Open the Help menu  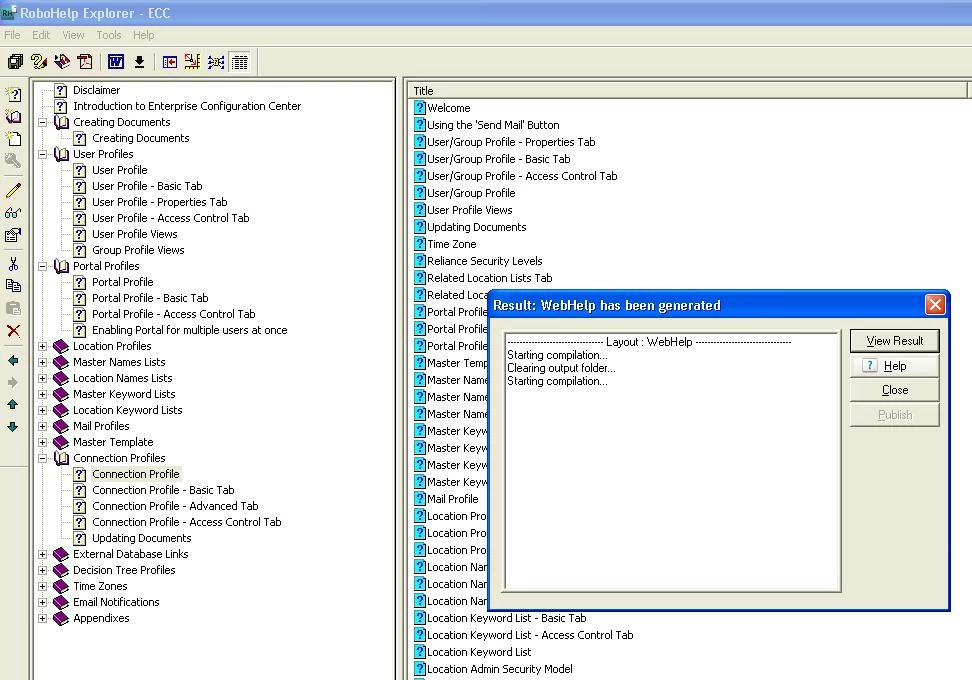pyautogui.click(x=143, y=35)
